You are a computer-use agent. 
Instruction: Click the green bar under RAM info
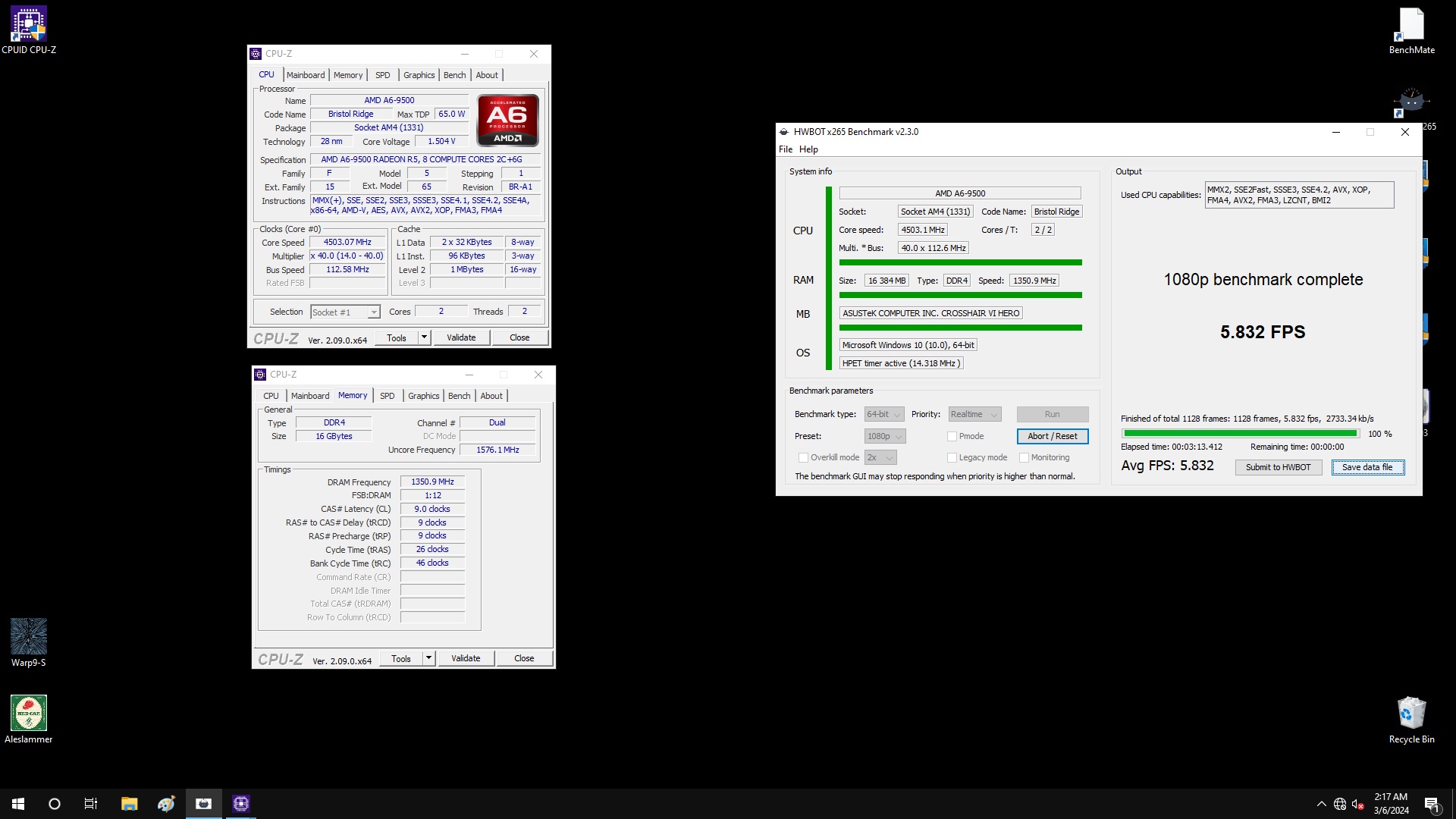[960, 295]
